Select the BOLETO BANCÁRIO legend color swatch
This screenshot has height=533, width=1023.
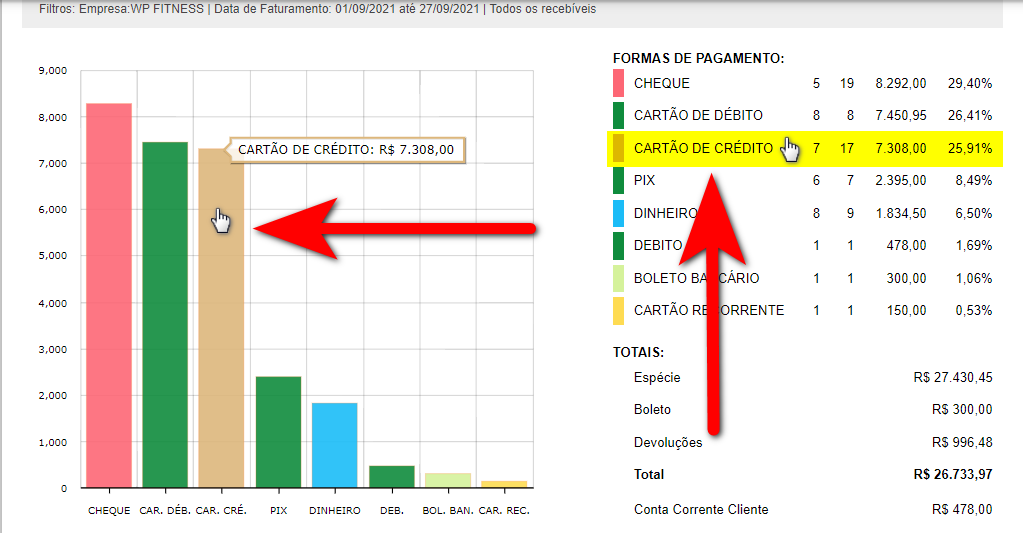tap(618, 278)
